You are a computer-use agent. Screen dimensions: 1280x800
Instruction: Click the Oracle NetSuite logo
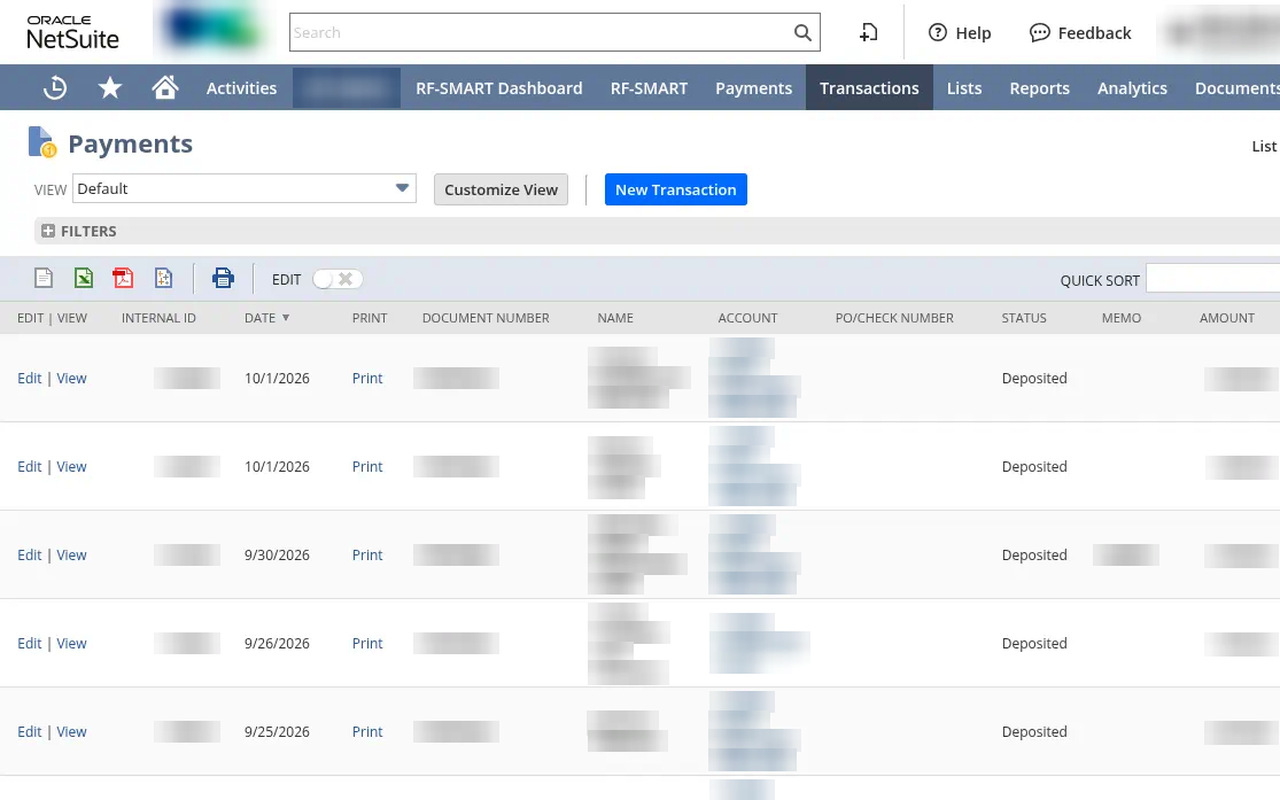click(x=73, y=33)
